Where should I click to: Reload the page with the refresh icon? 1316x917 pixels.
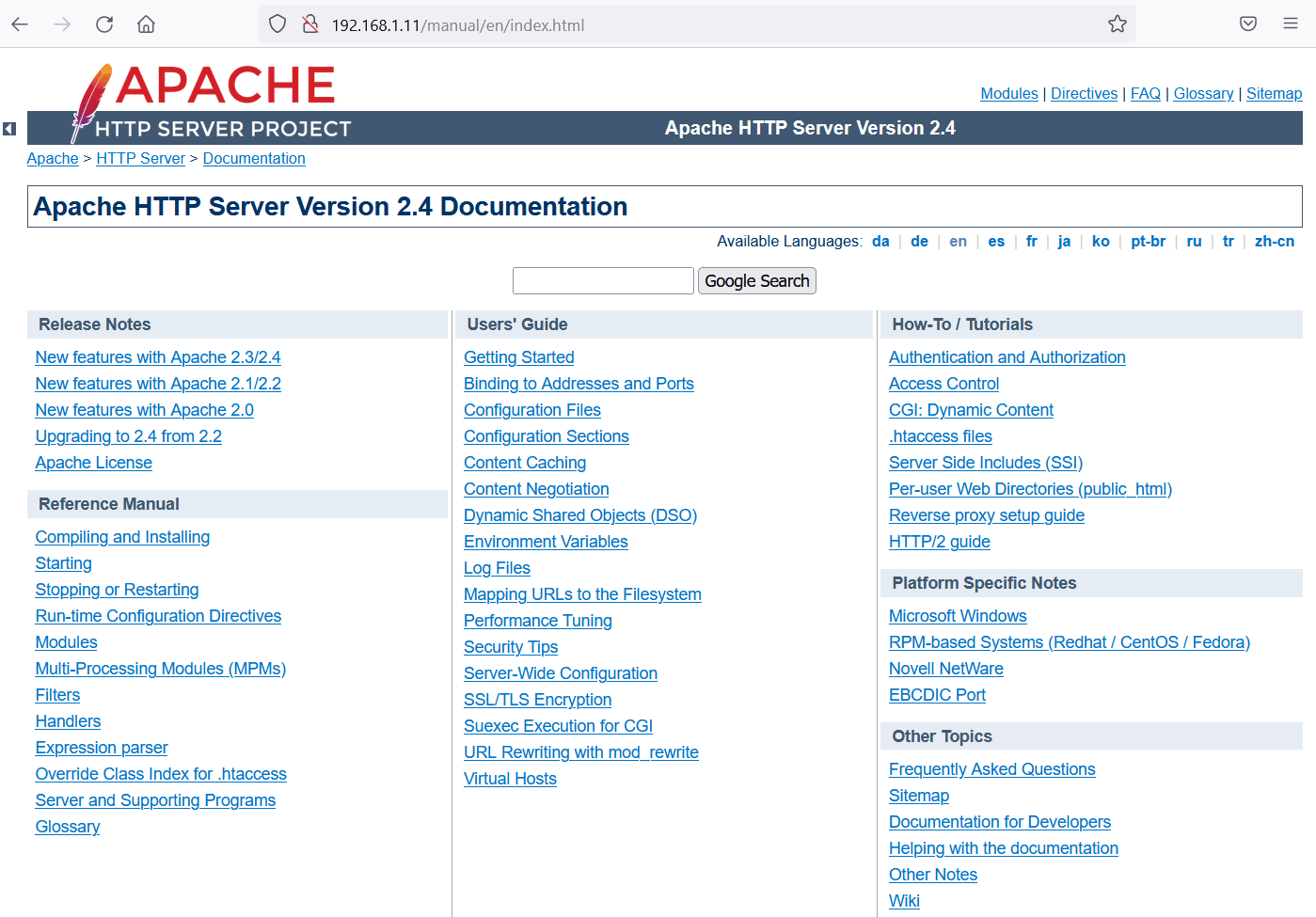coord(104,24)
